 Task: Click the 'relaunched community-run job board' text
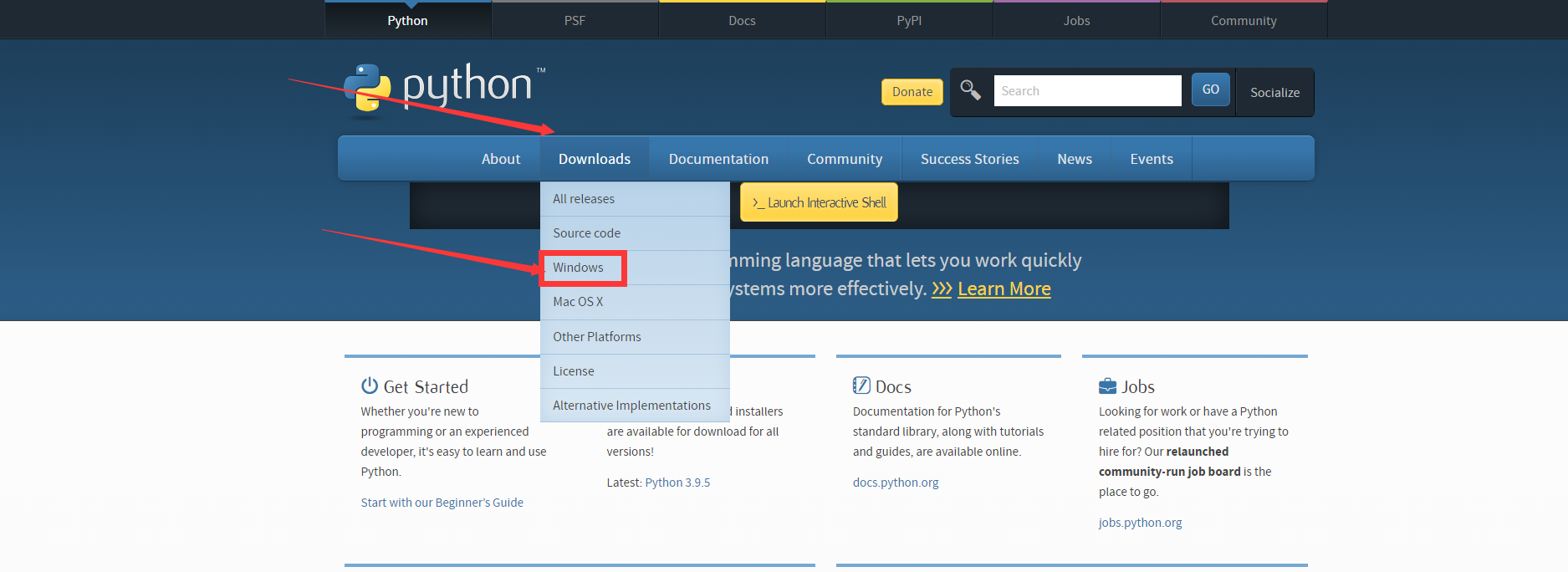point(1170,462)
